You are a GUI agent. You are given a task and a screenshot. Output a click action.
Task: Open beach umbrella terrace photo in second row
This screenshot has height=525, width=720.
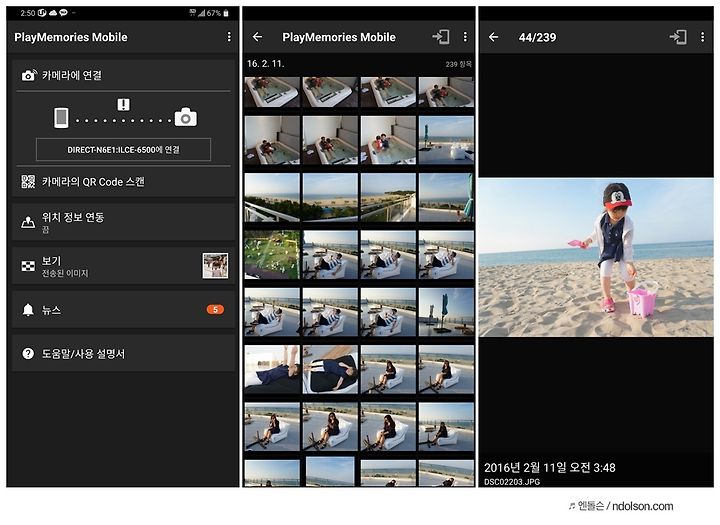click(446, 140)
